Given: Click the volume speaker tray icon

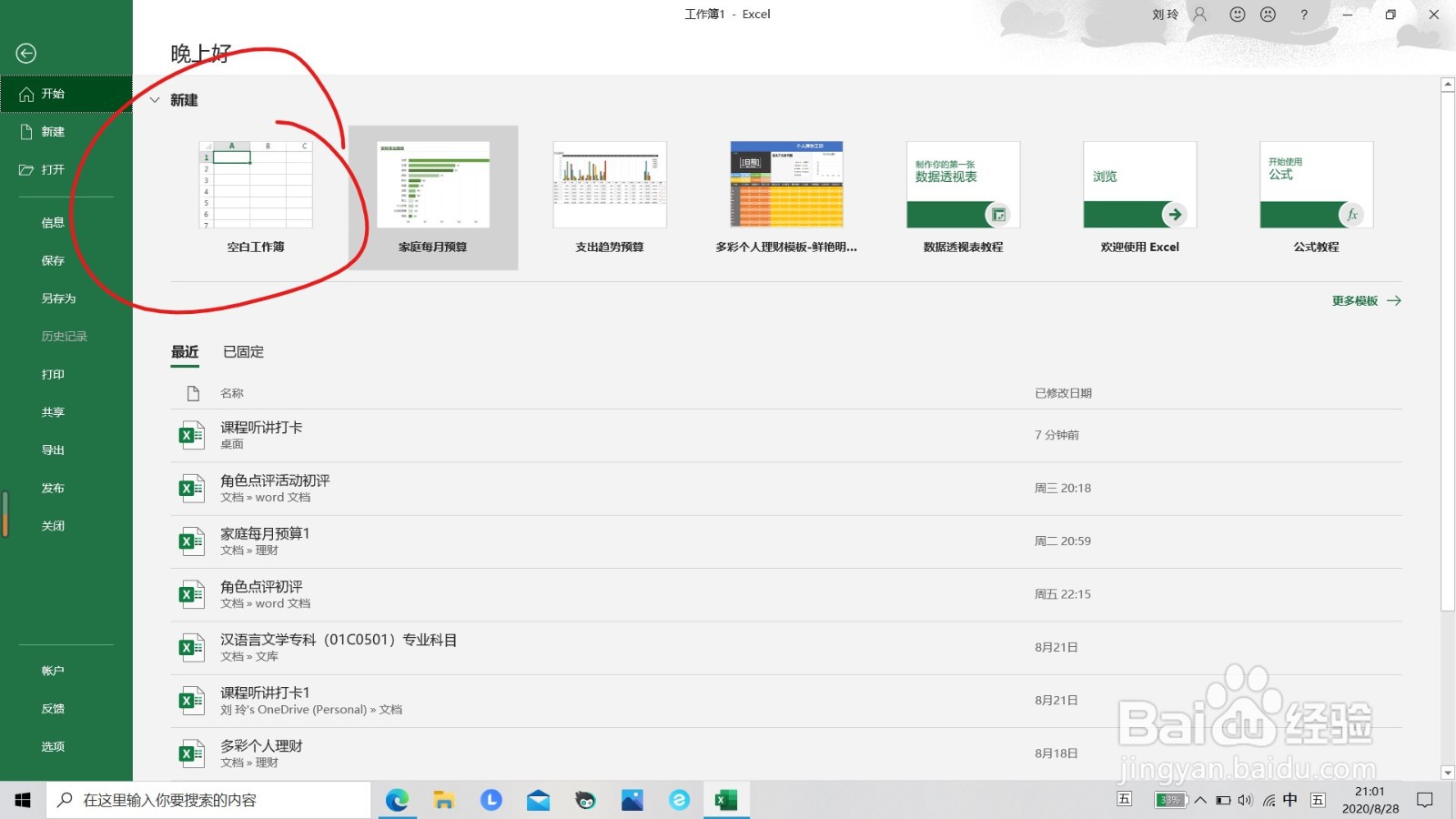Looking at the screenshot, I should pos(1245,801).
